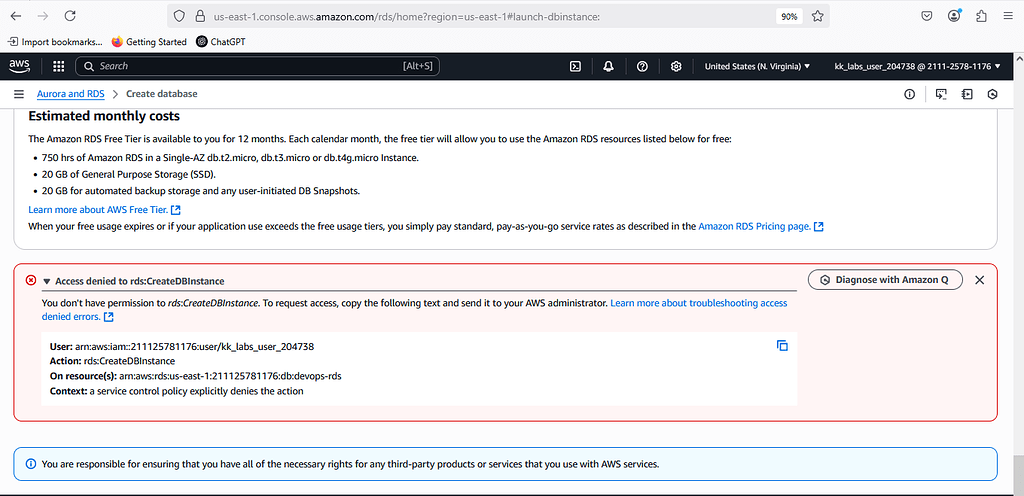The width and height of the screenshot is (1024, 496).
Task: Copy the access denied error text
Action: click(782, 346)
